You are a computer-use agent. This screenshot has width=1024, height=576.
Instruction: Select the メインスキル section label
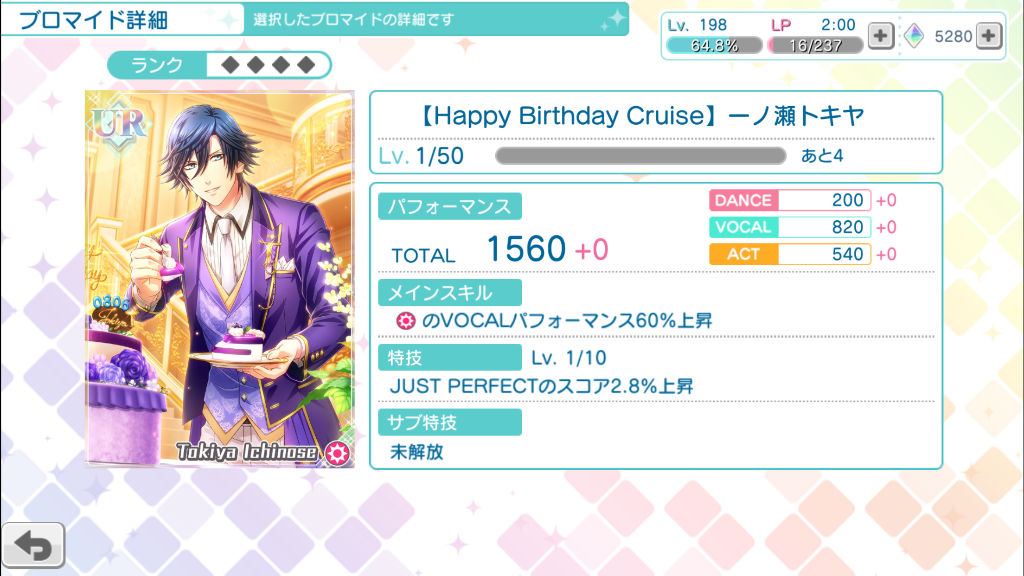pyautogui.click(x=449, y=293)
